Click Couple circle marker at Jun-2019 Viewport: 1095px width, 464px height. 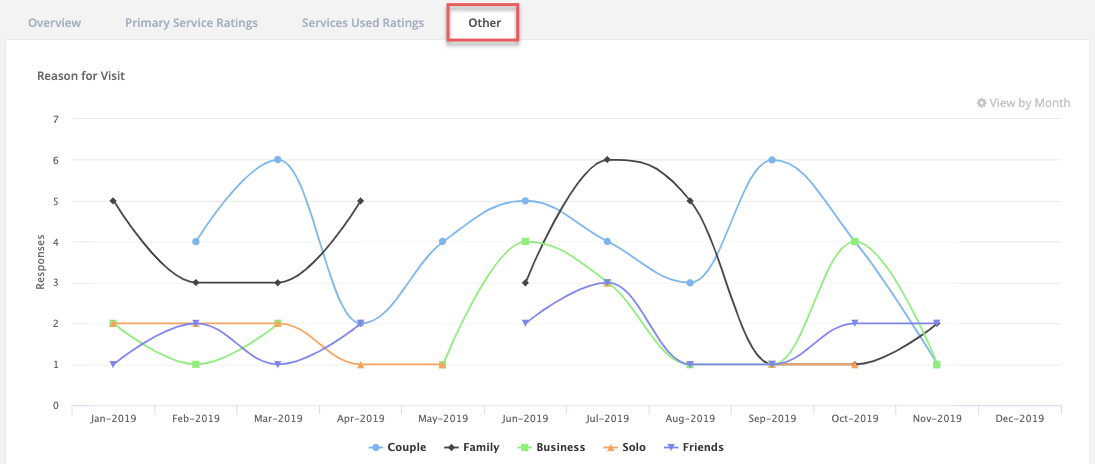pyautogui.click(x=525, y=201)
